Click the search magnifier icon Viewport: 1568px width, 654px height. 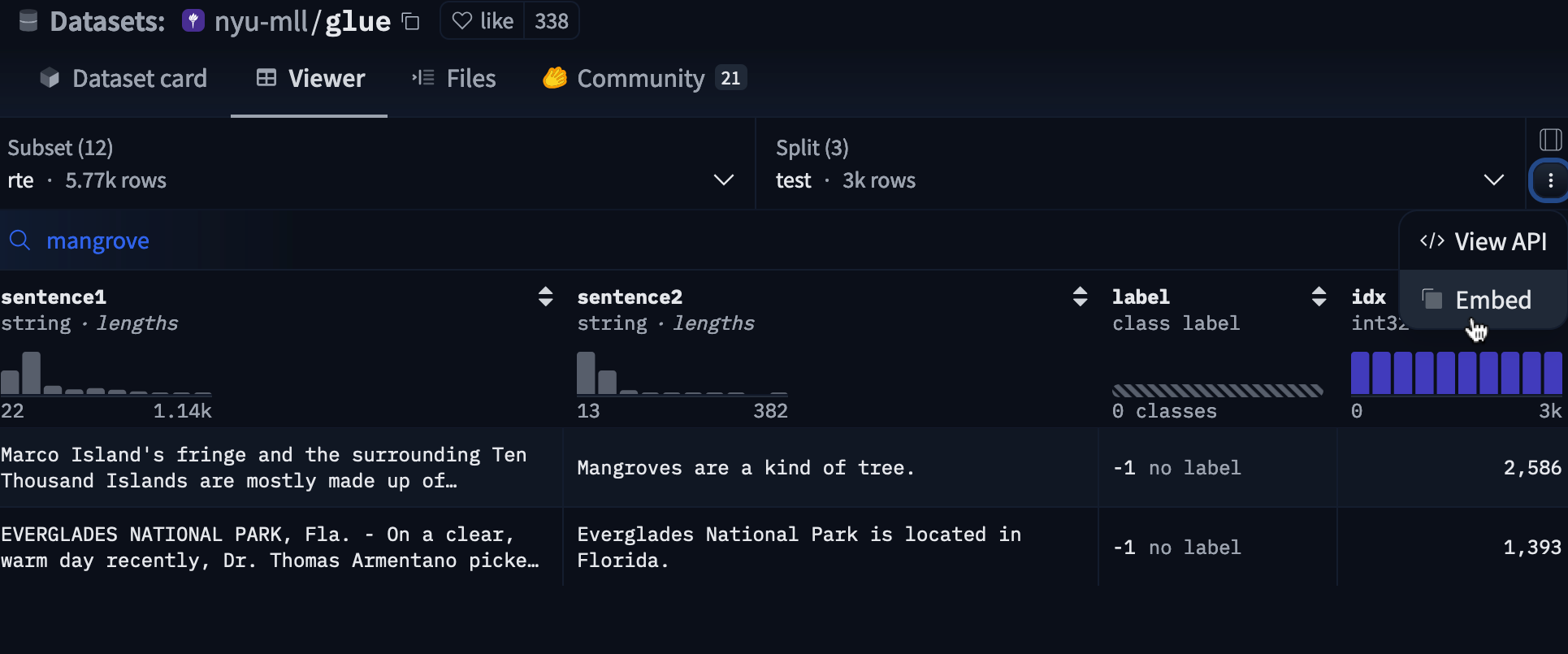coord(19,240)
